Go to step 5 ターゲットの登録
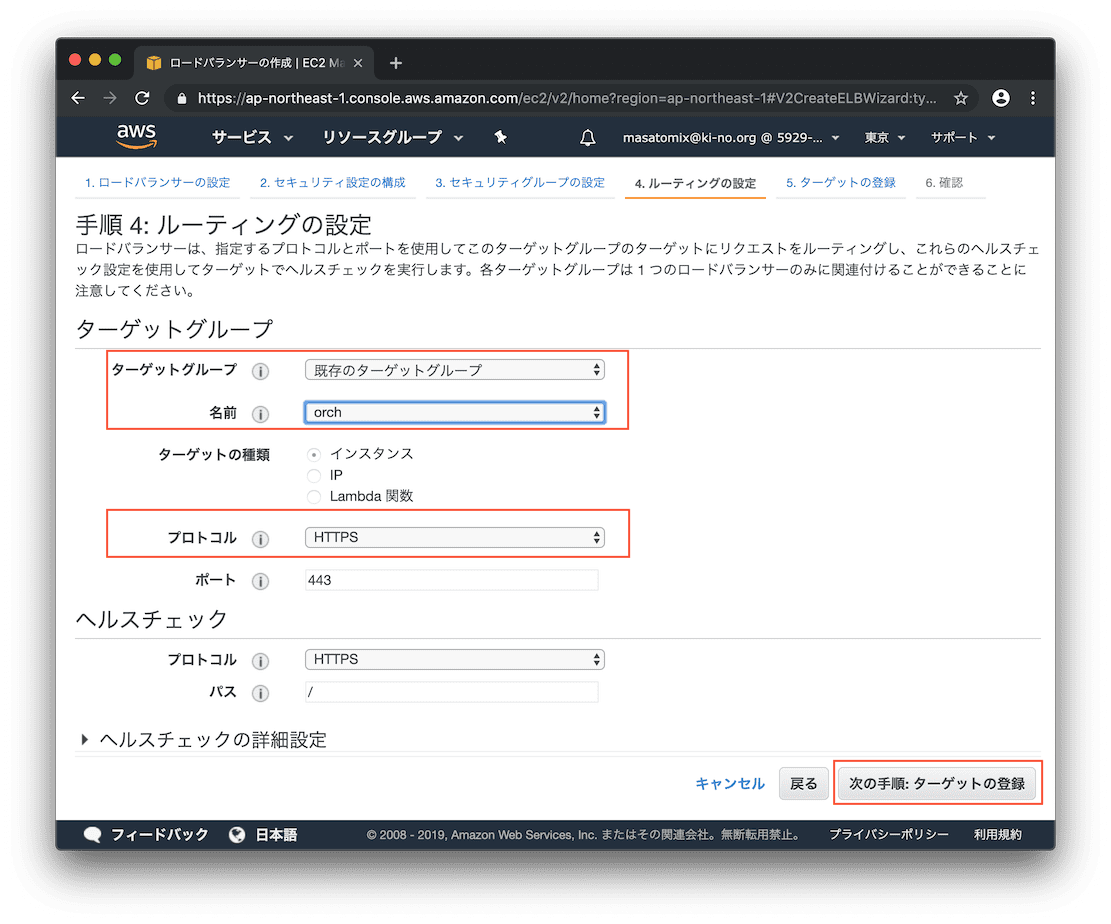The height and width of the screenshot is (924, 1111). pos(840,183)
